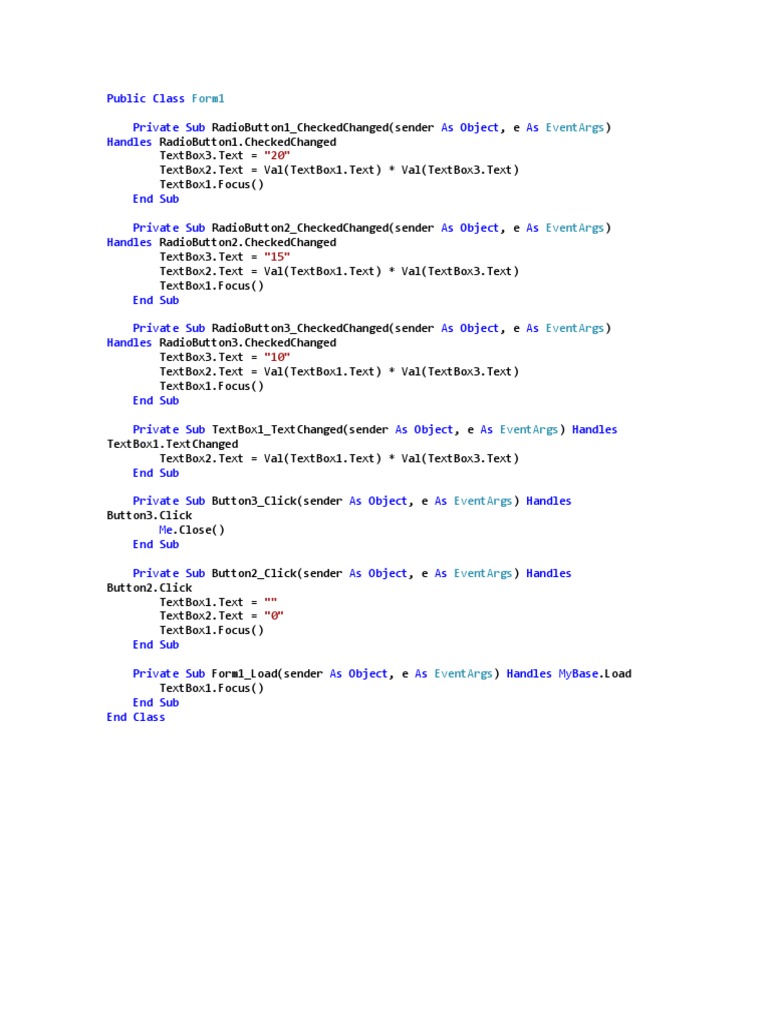Select the line TextBox3.Text = "10"

pos(225,357)
